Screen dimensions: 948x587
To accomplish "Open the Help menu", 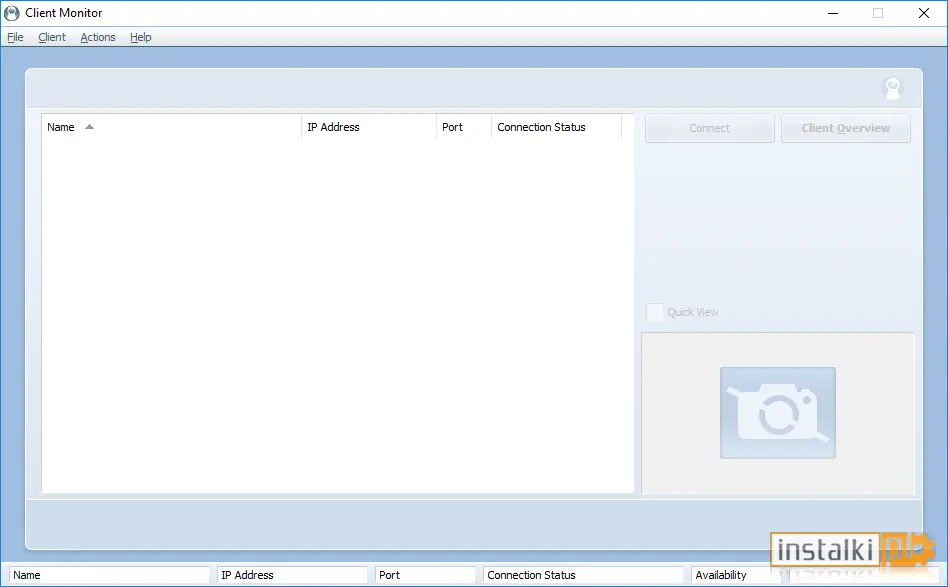I will [x=141, y=37].
